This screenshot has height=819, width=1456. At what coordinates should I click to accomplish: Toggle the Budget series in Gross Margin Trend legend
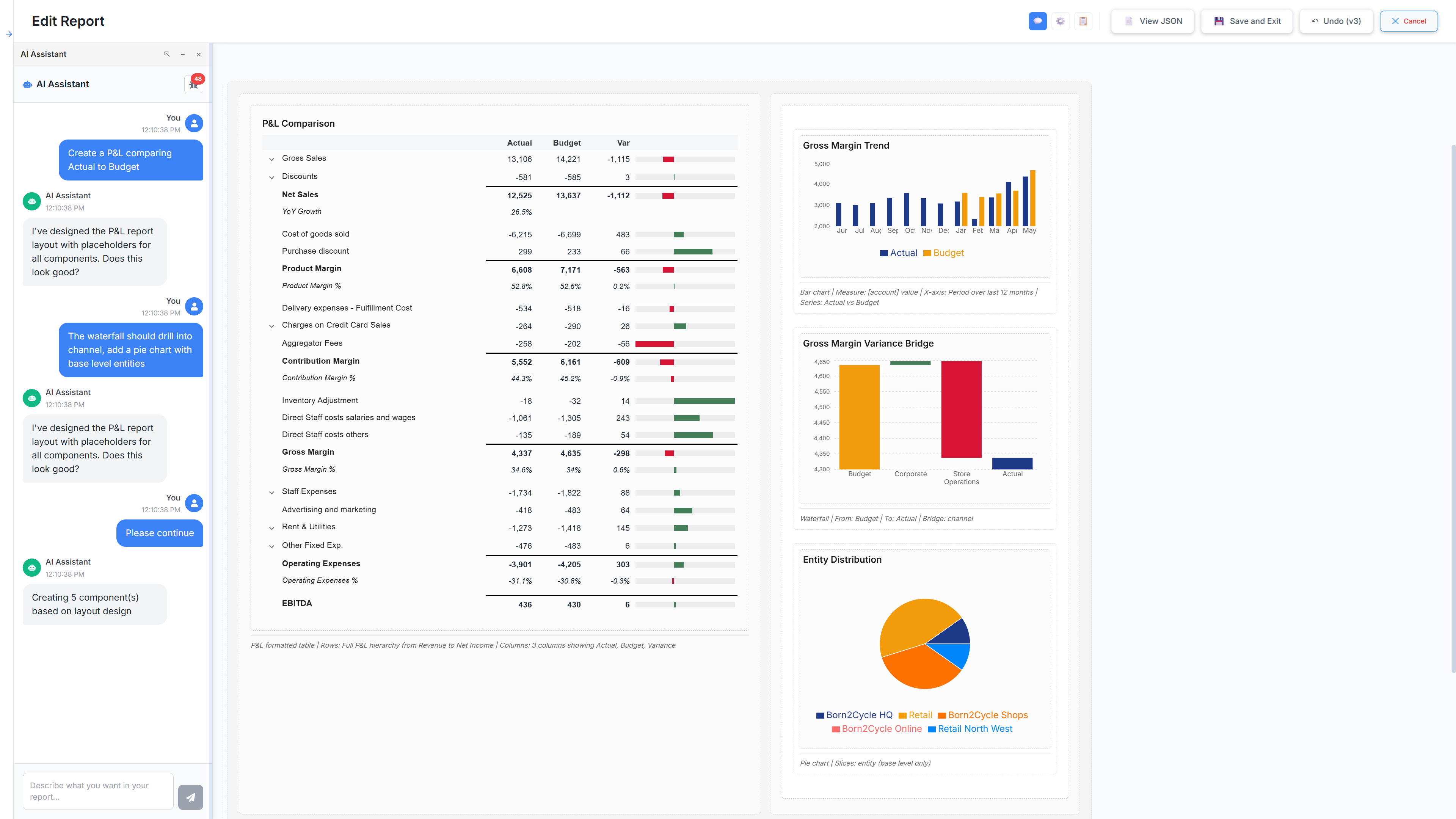coord(943,253)
